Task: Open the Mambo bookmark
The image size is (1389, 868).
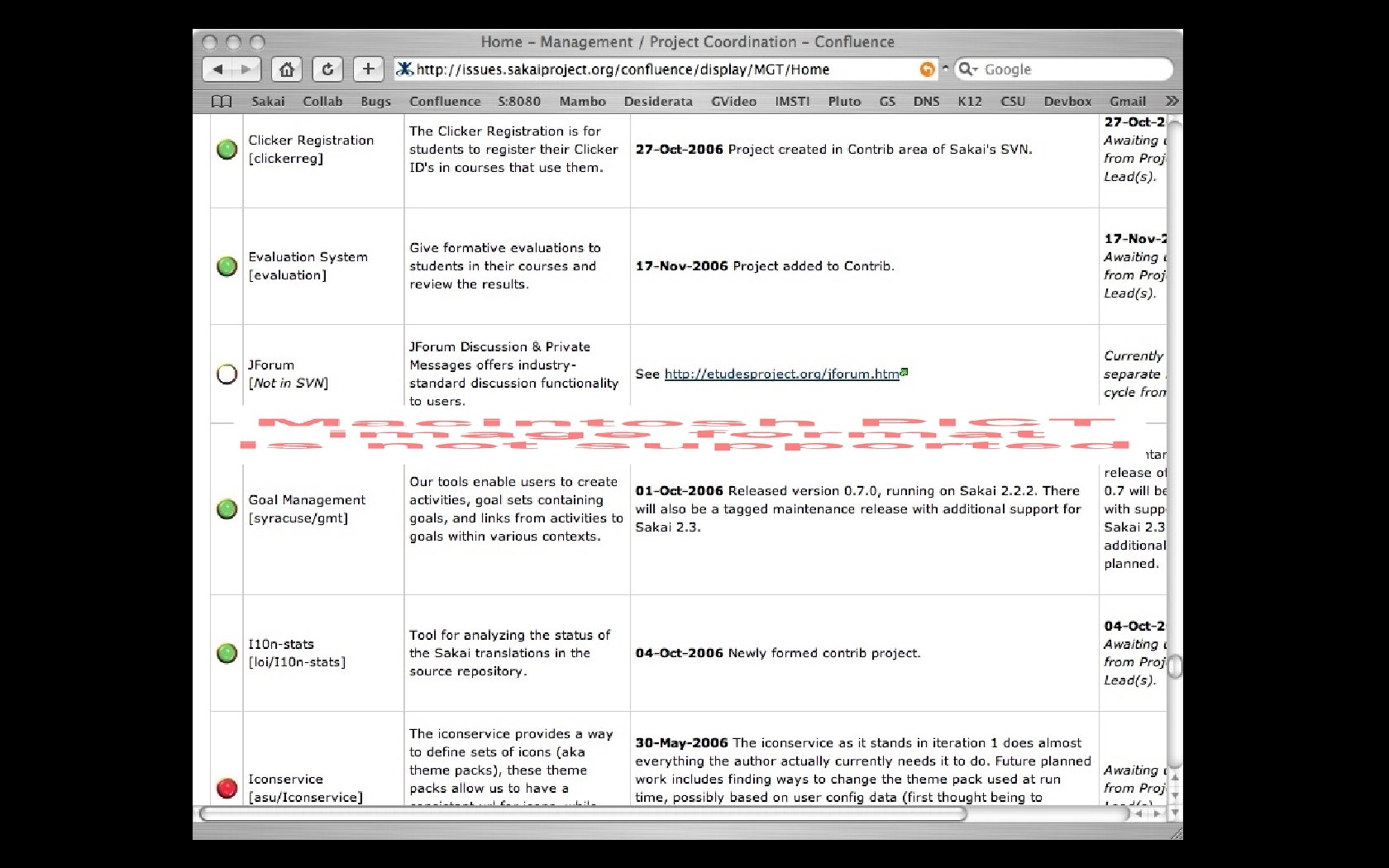Action: point(582,101)
